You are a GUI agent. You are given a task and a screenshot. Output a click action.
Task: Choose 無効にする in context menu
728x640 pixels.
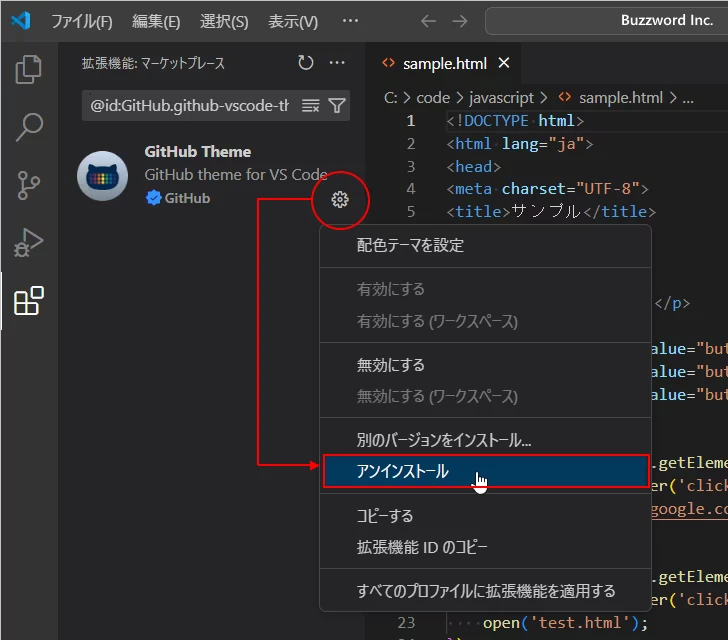485,365
